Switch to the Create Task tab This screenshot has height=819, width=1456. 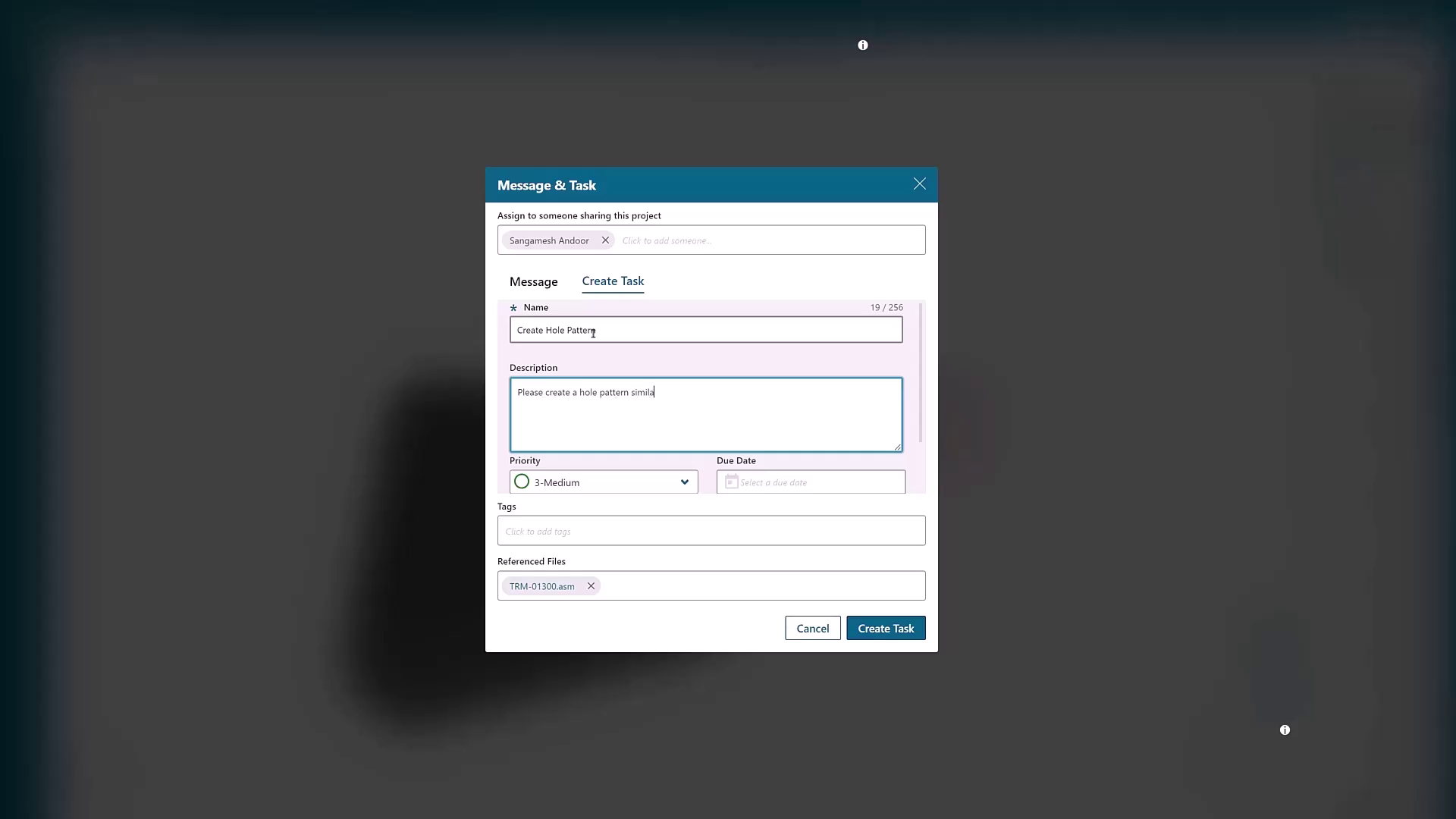pyautogui.click(x=613, y=281)
